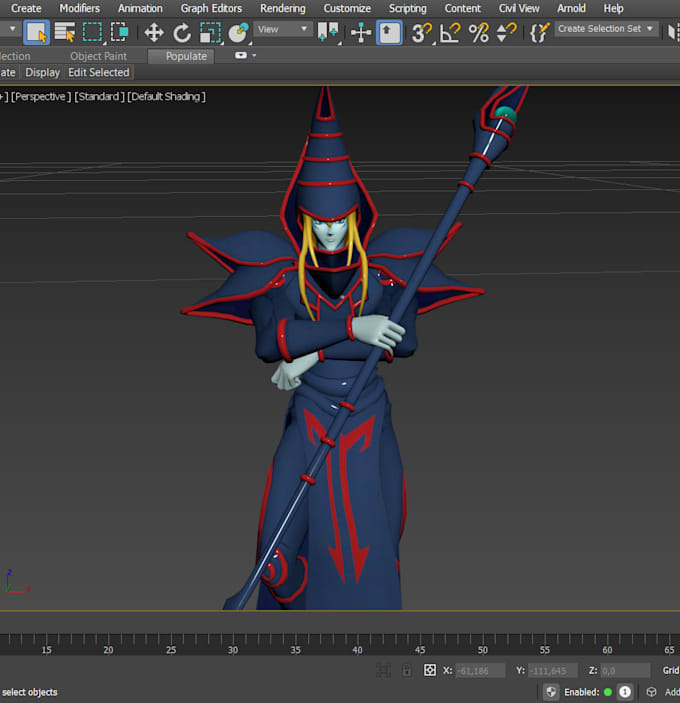The height and width of the screenshot is (703, 680).
Task: Activate the Select Object tool
Action: click(x=36, y=32)
